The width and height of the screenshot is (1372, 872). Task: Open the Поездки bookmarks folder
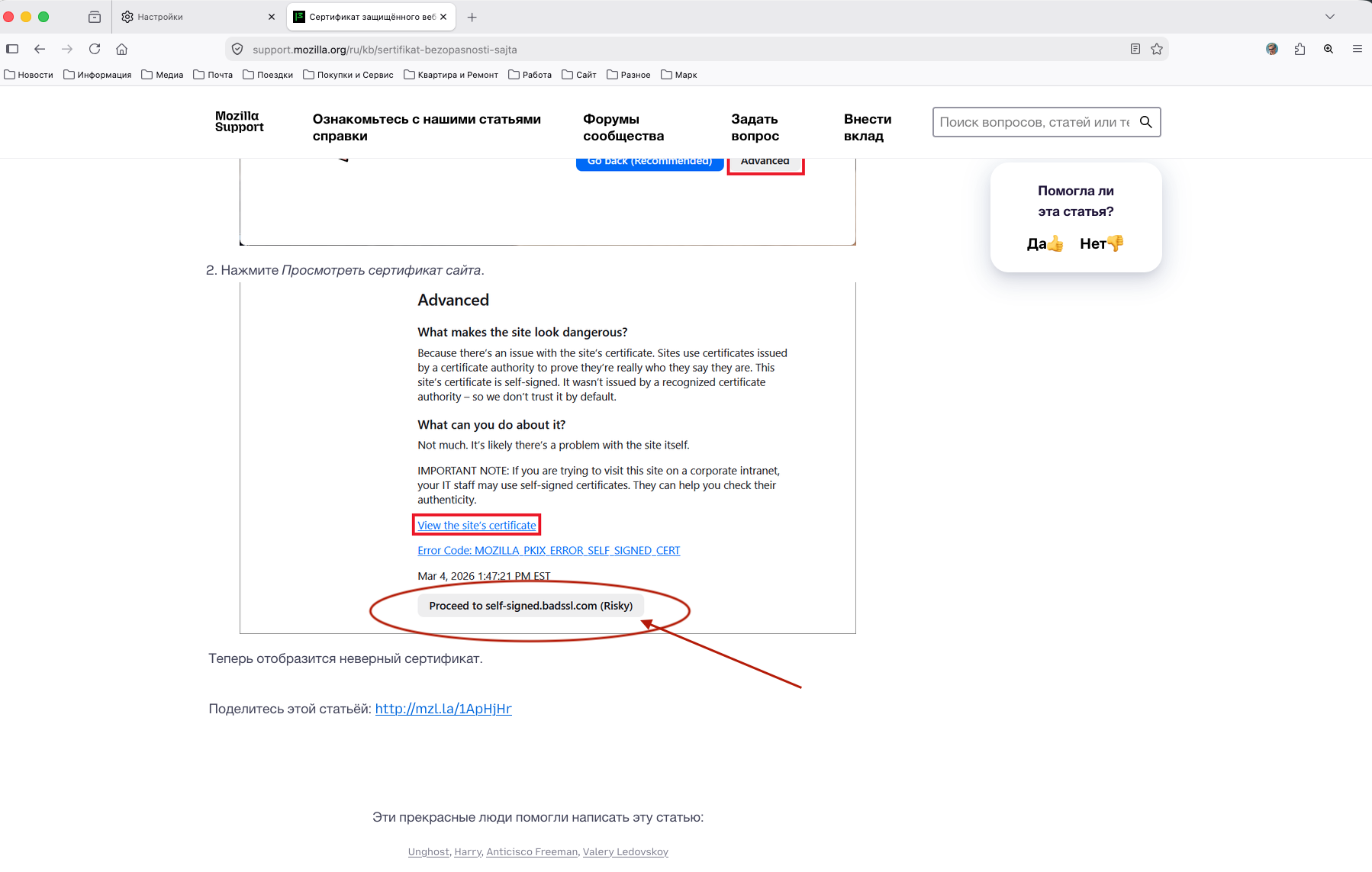pos(268,75)
